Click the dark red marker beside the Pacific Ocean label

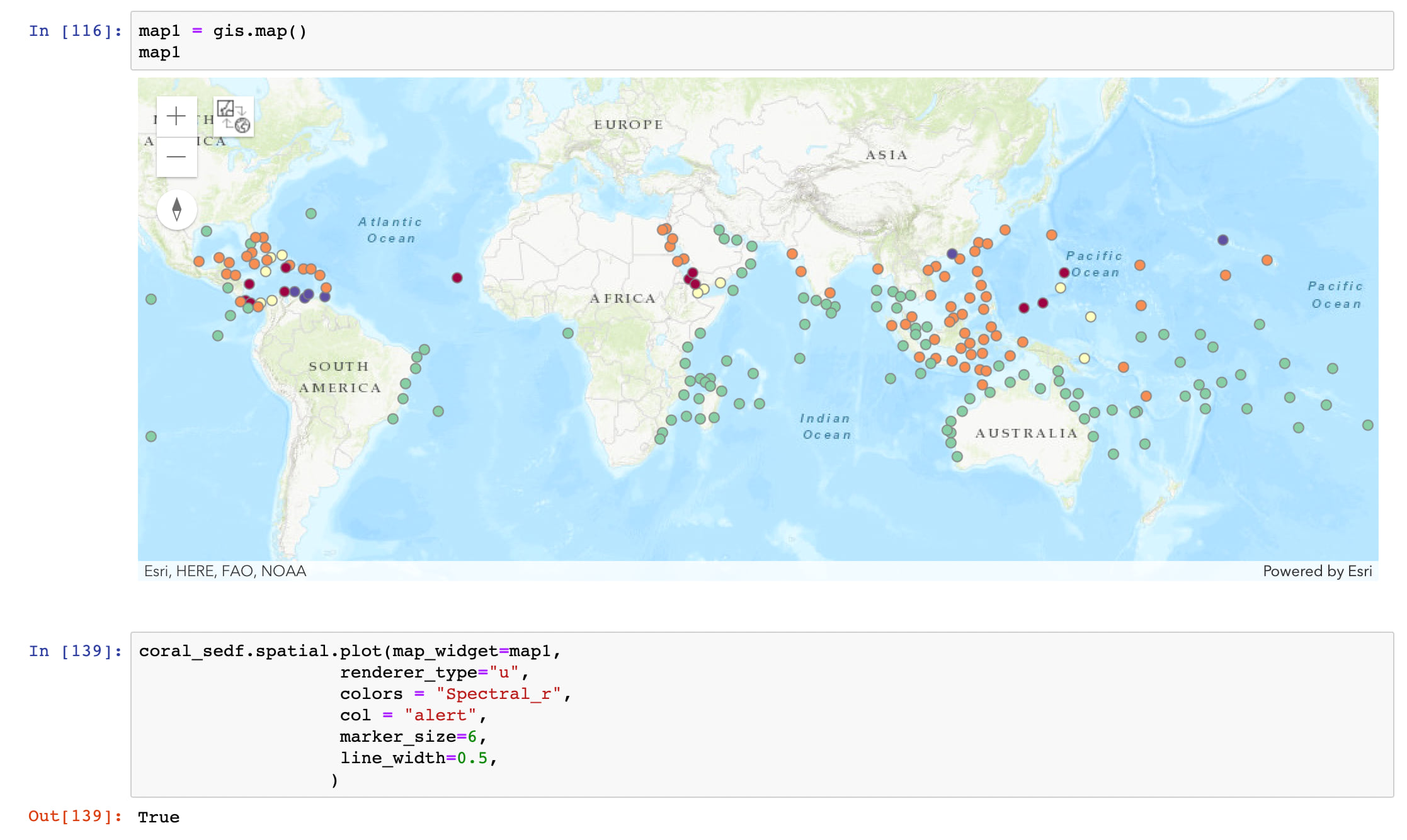pos(1064,273)
